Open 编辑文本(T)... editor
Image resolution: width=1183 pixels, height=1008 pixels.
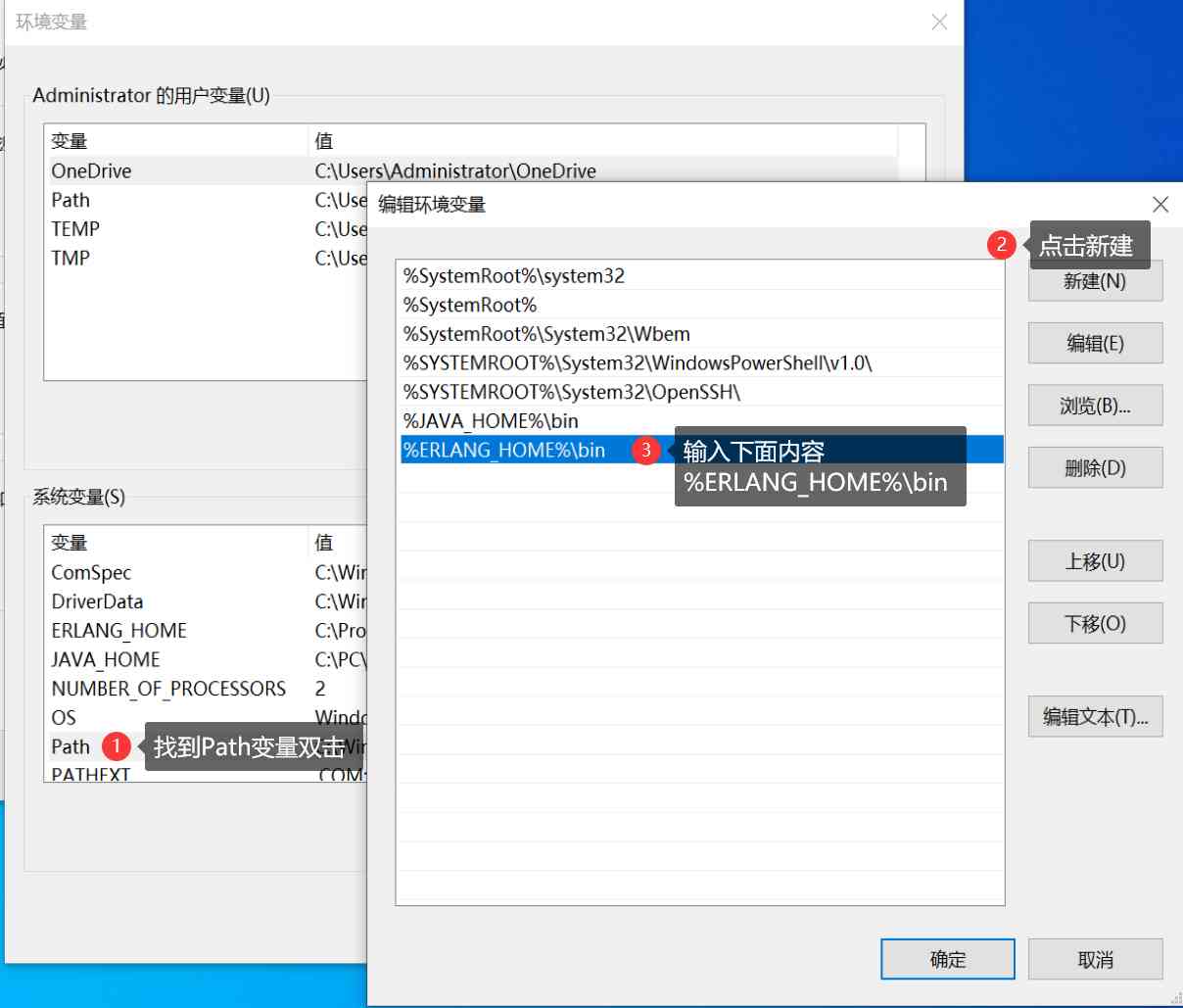(x=1095, y=717)
